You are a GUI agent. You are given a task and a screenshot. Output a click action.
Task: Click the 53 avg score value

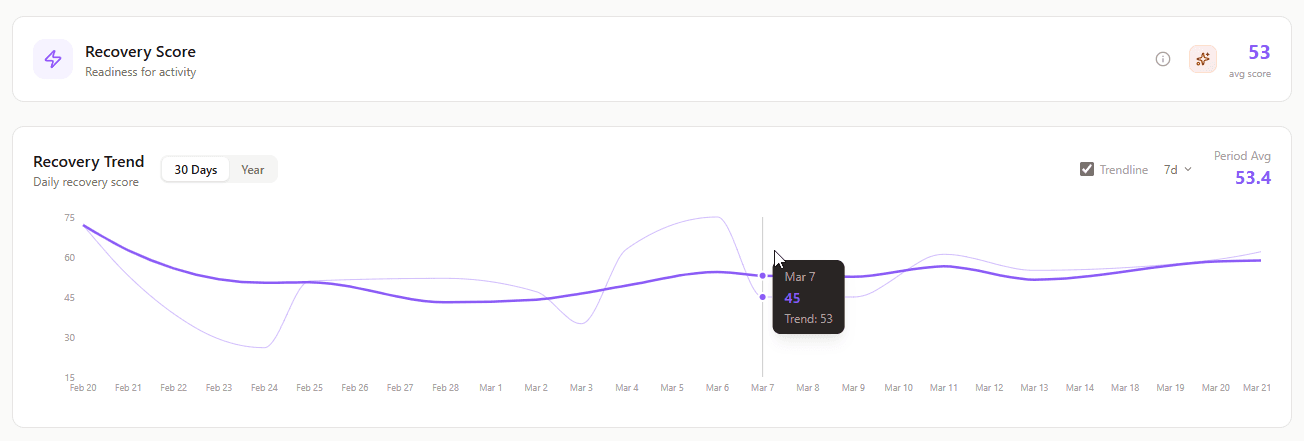pyautogui.click(x=1259, y=52)
